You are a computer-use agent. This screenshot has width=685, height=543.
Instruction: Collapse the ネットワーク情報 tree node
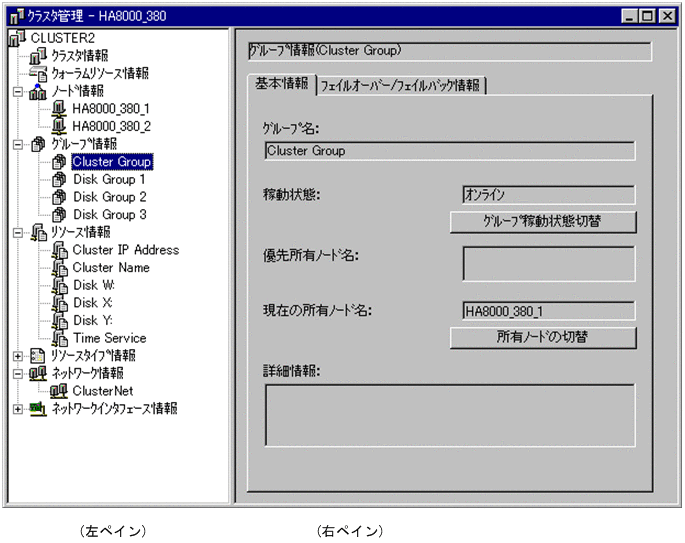(17, 374)
